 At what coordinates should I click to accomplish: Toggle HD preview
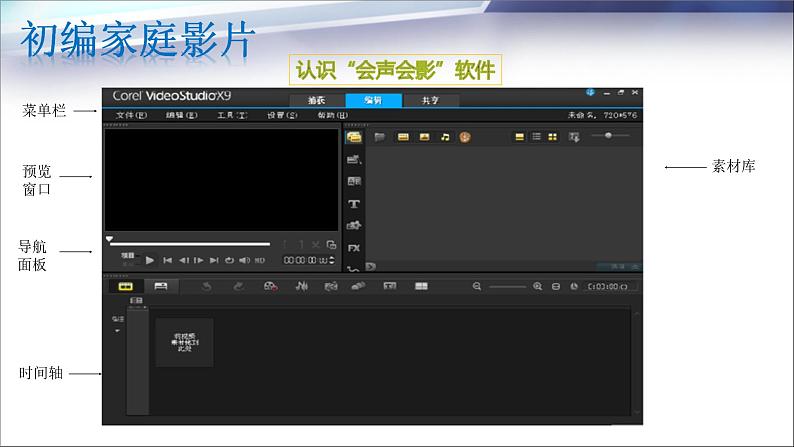click(260, 260)
